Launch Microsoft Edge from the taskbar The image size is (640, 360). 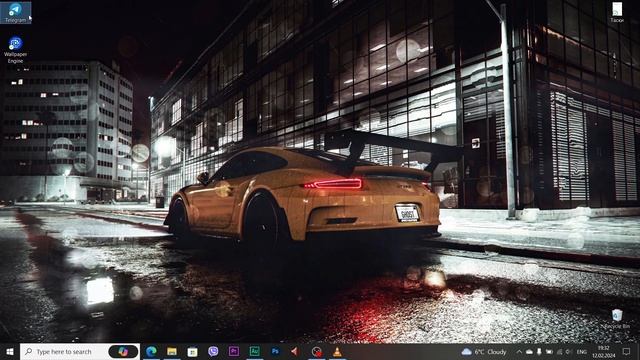tap(151, 351)
